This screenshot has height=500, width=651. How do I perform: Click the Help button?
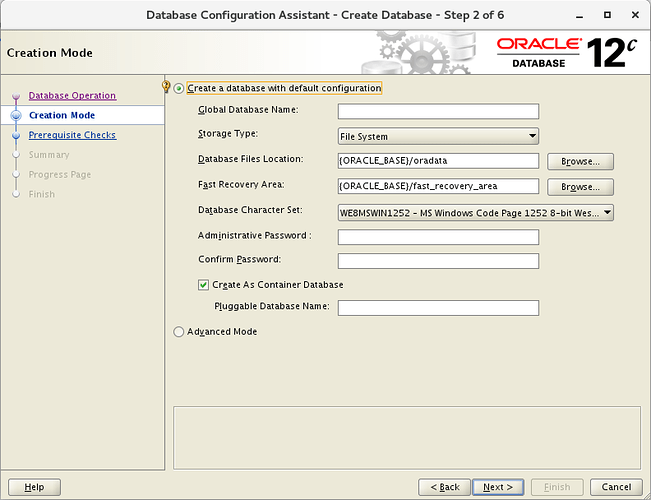(34, 487)
